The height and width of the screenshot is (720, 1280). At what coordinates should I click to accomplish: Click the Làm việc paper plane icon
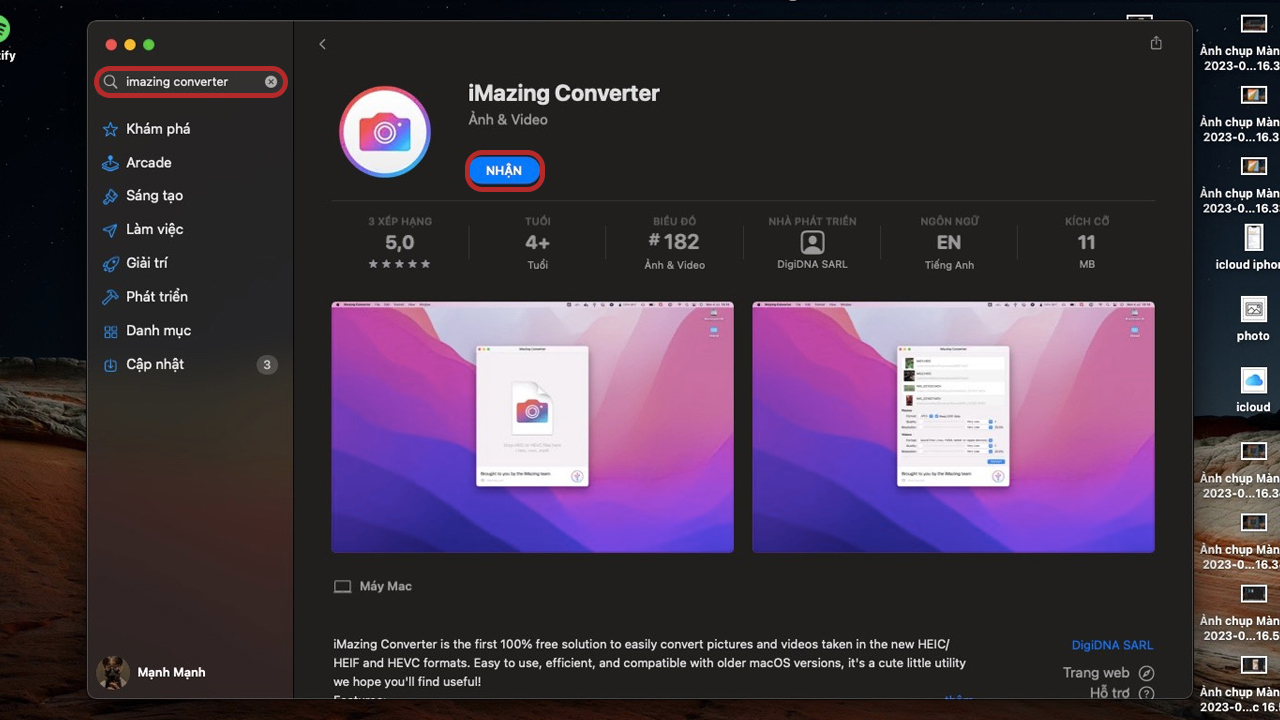click(110, 230)
